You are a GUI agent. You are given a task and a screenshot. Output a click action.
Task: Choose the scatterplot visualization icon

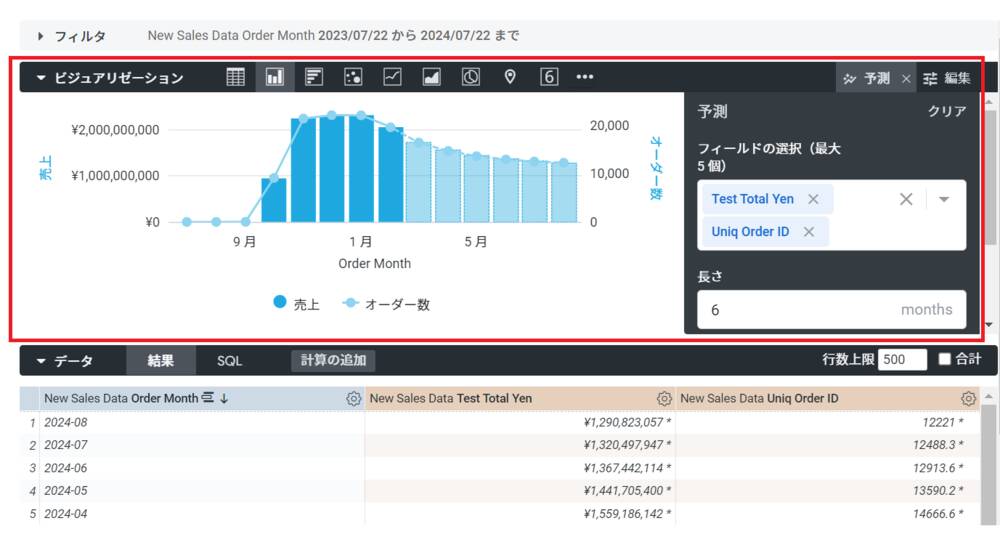coord(353,77)
